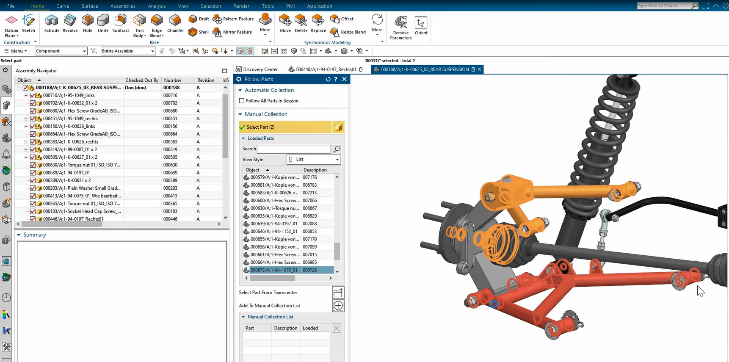Select Delete Face in Synchronous Modeling
This screenshot has width=729, height=362.
point(301,24)
